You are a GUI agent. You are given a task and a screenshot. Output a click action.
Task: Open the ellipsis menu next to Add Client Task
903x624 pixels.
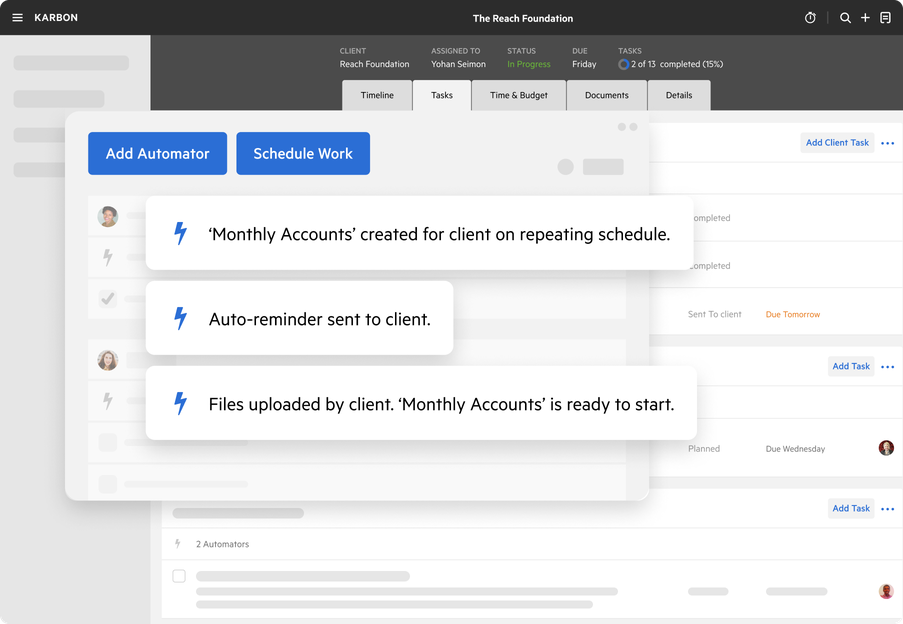(x=887, y=142)
